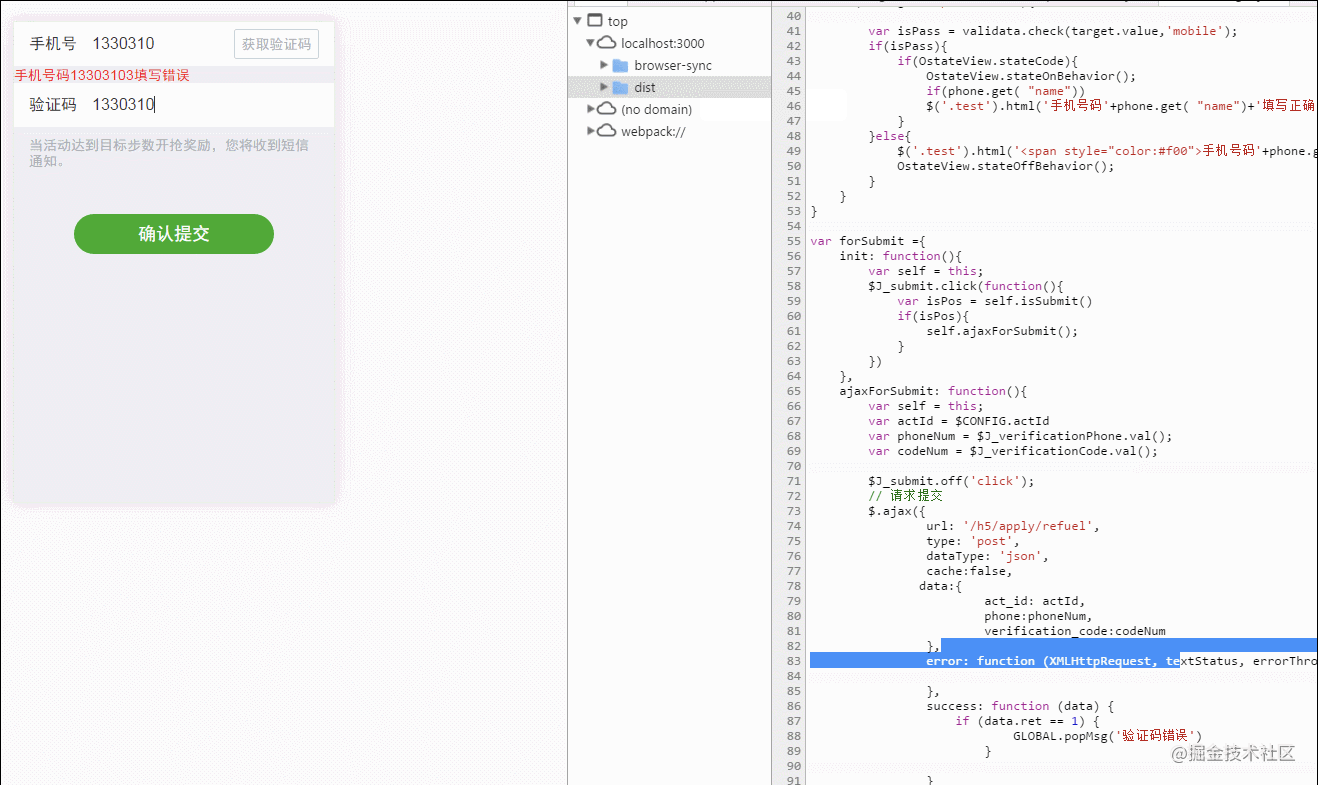Click the webpack:// cloud icon

[x=607, y=131]
